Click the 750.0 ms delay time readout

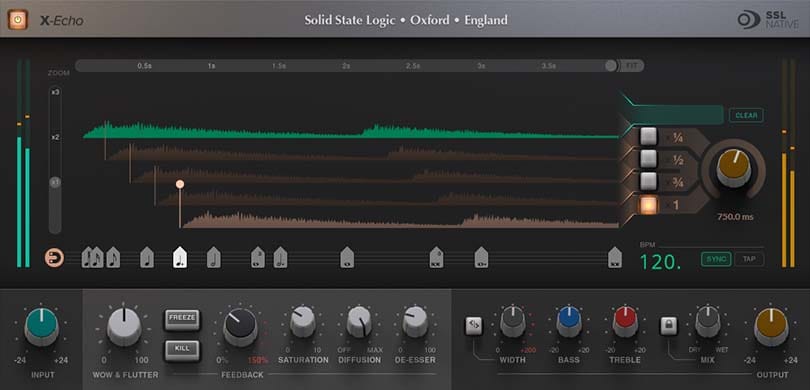tap(735, 217)
